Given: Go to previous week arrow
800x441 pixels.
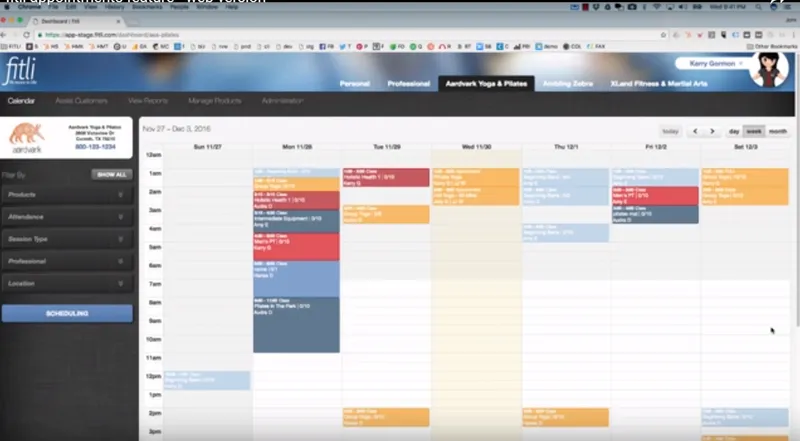Looking at the screenshot, I should point(695,131).
